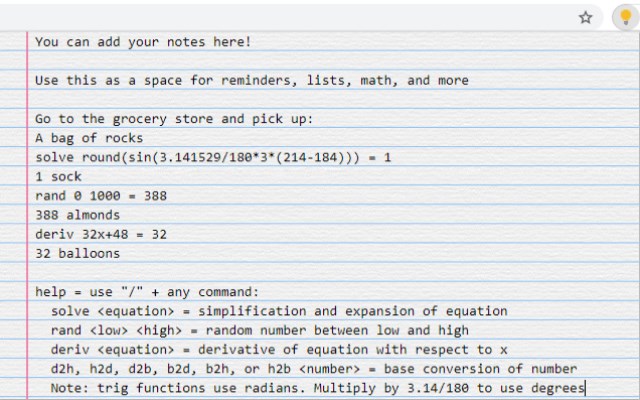640x400 pixels.
Task: Place cursor after "You can add your notes here!"
Action: (252, 42)
